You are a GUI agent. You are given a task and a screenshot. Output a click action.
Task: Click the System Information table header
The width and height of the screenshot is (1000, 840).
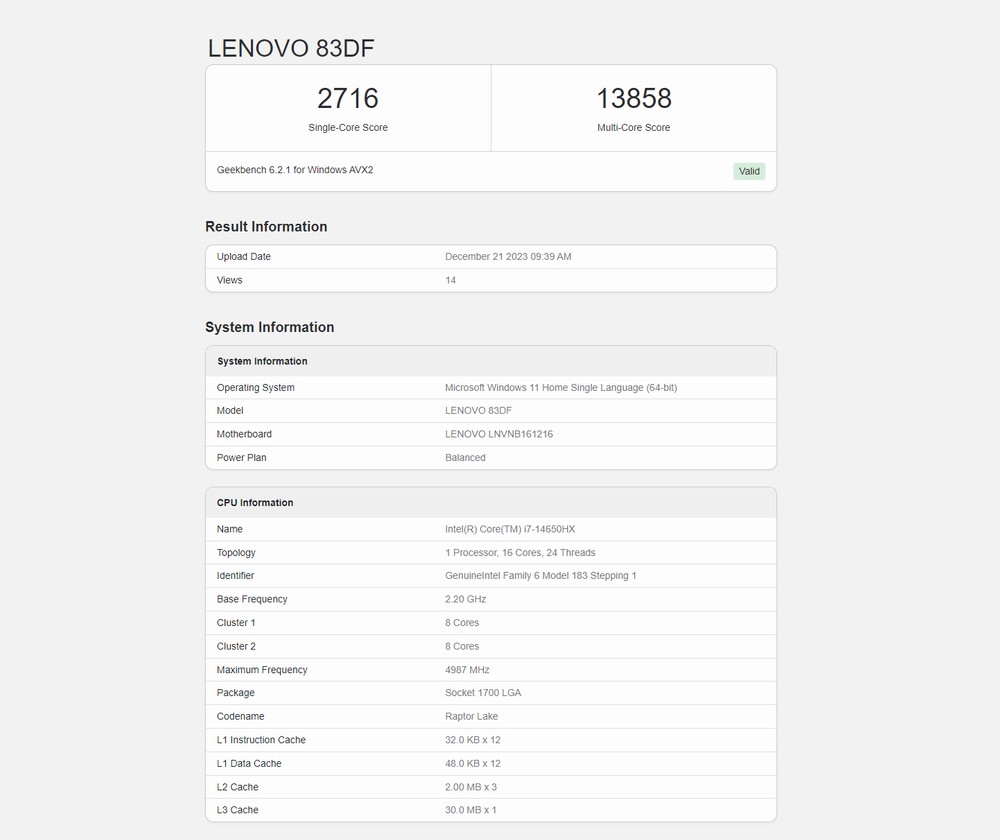(262, 361)
